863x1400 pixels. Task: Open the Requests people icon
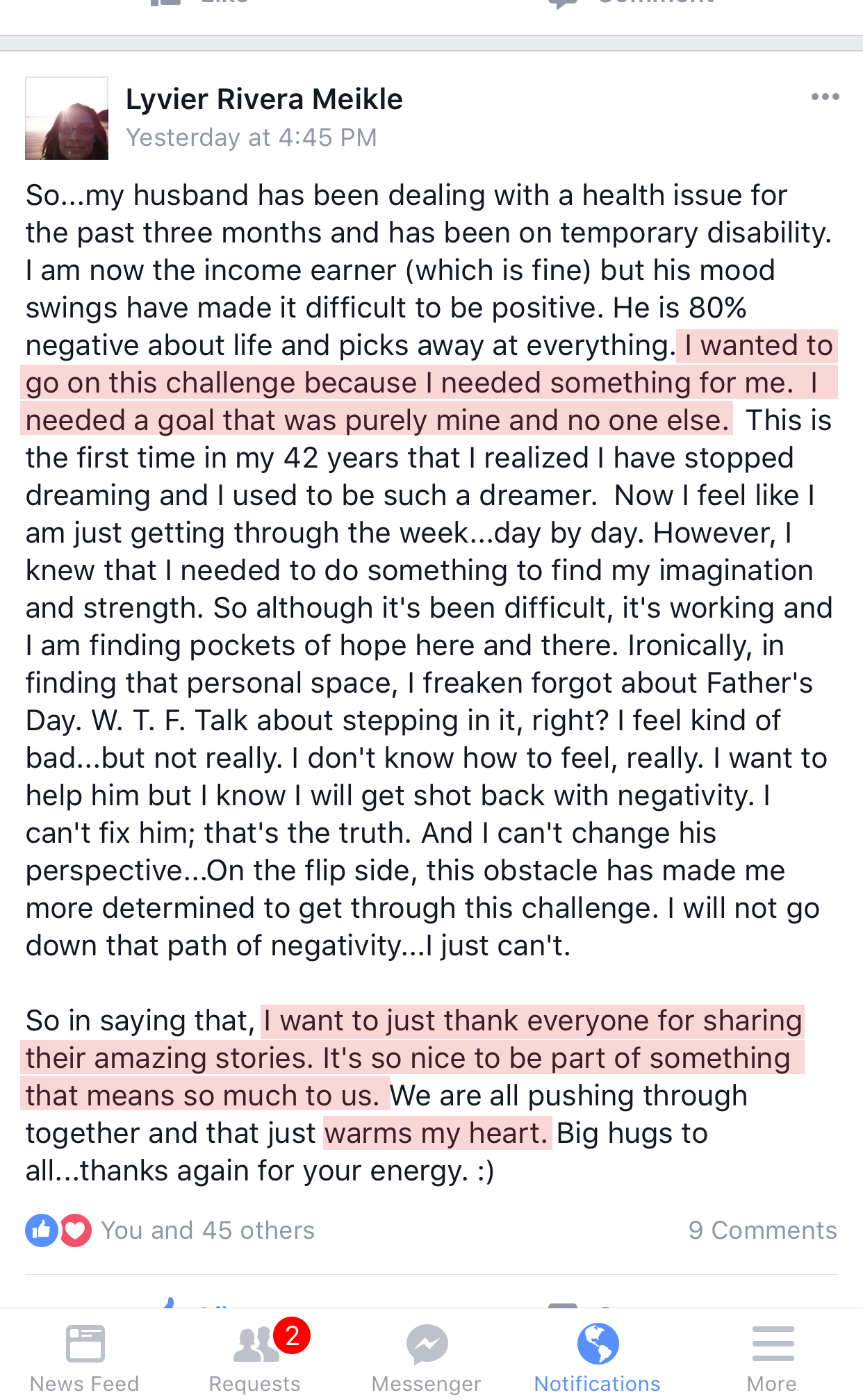pyautogui.click(x=254, y=1344)
